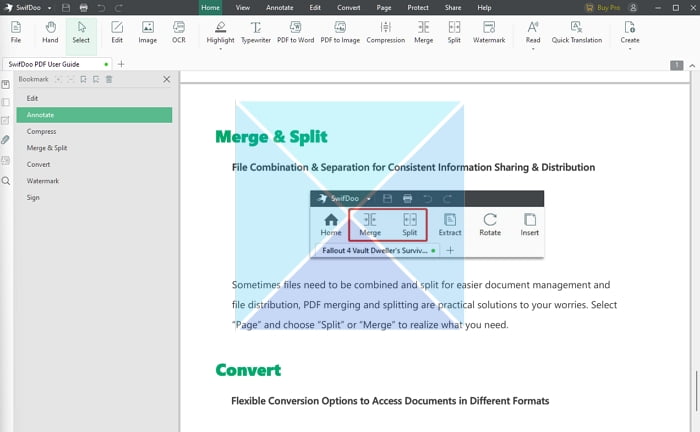Collapse the ribbon with the chevron
The height and width of the screenshot is (432, 700).
coord(692,66)
